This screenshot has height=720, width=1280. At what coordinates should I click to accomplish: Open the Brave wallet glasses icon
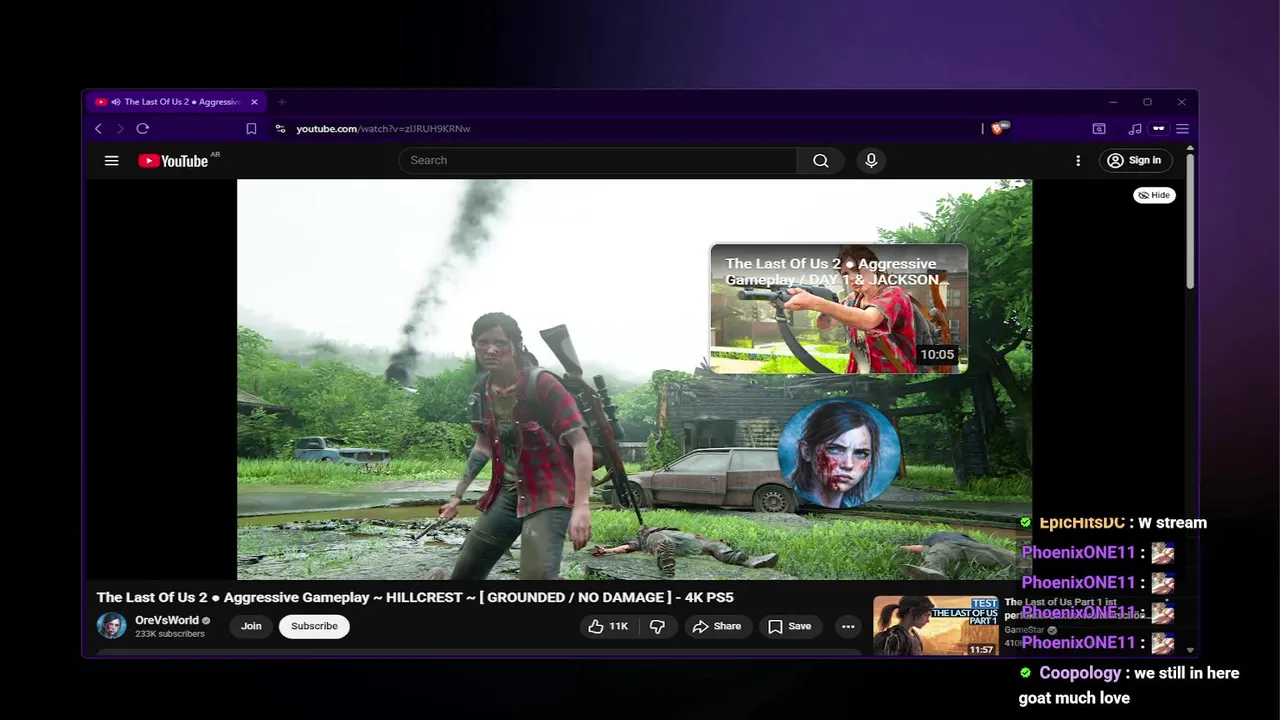(x=1159, y=129)
